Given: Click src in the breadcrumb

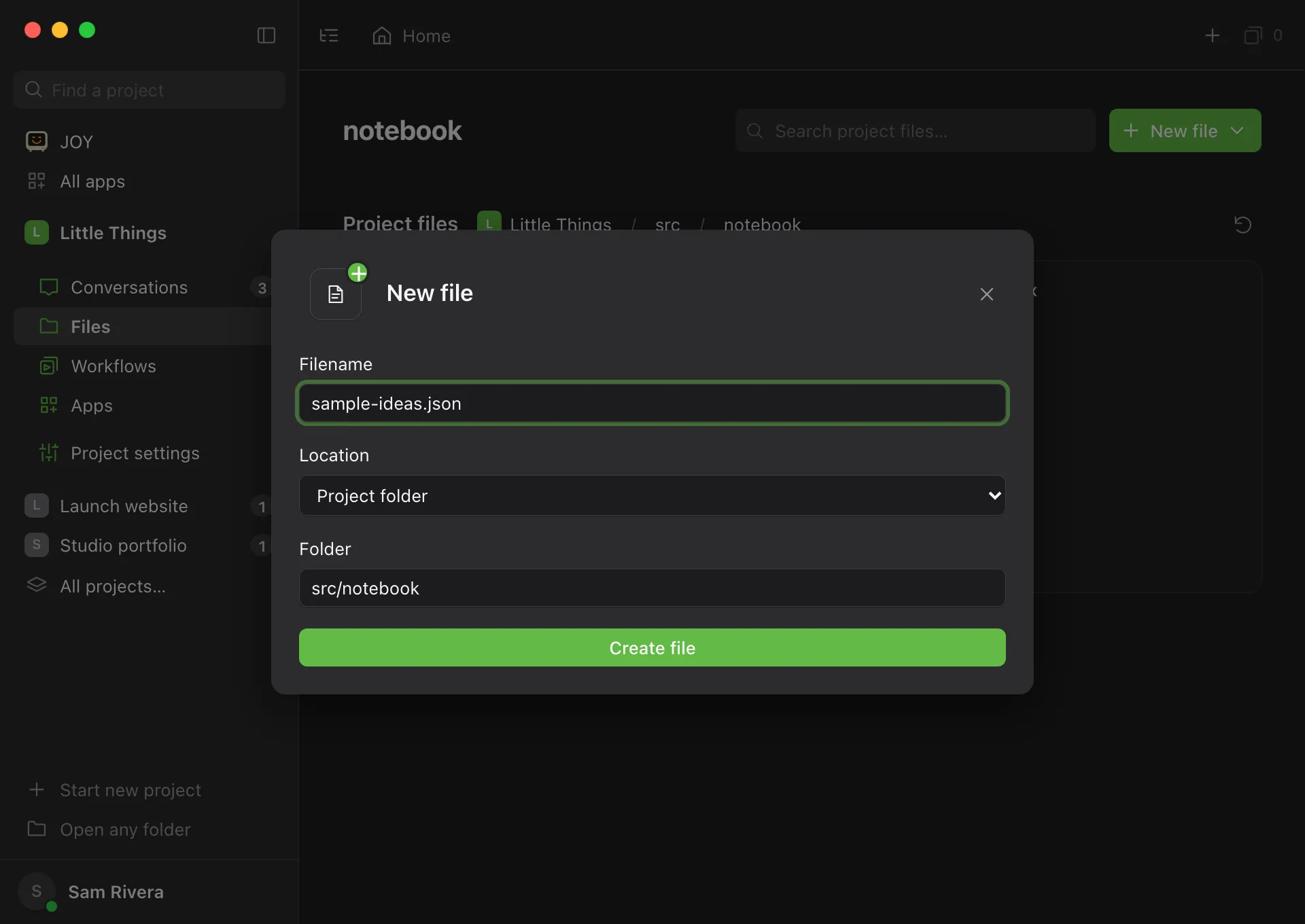Looking at the screenshot, I should click(x=667, y=224).
